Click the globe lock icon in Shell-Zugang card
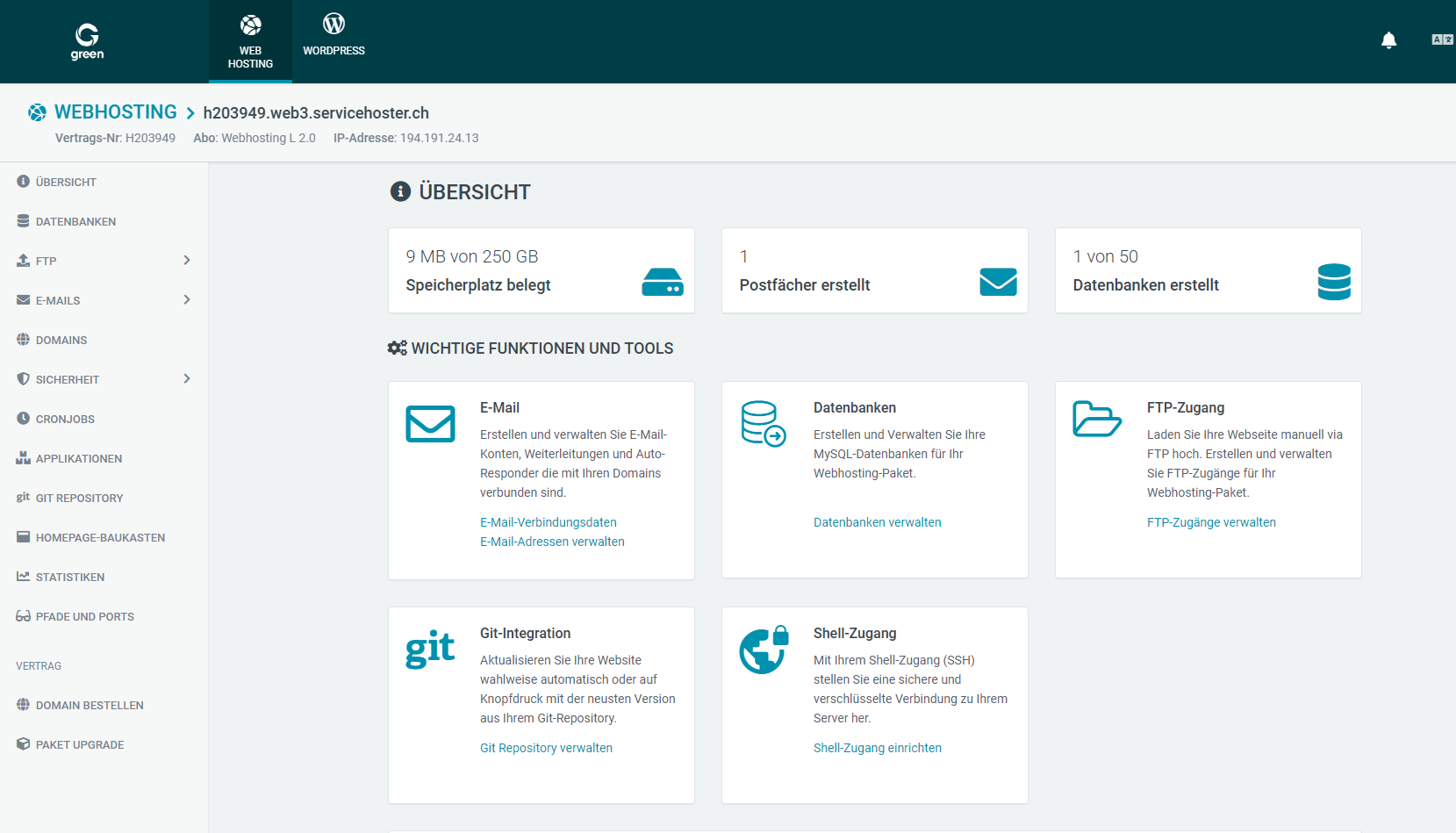The image size is (1456, 833). pyautogui.click(x=764, y=650)
